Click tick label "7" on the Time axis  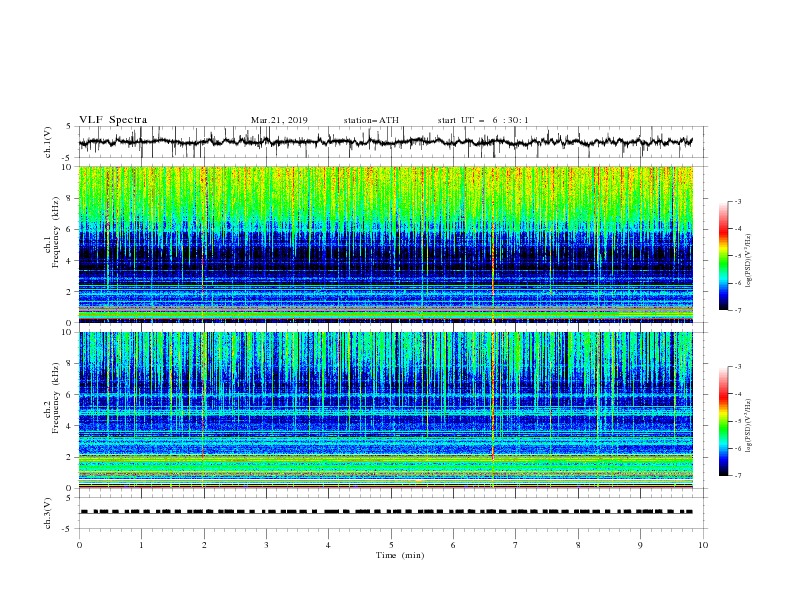click(x=516, y=545)
